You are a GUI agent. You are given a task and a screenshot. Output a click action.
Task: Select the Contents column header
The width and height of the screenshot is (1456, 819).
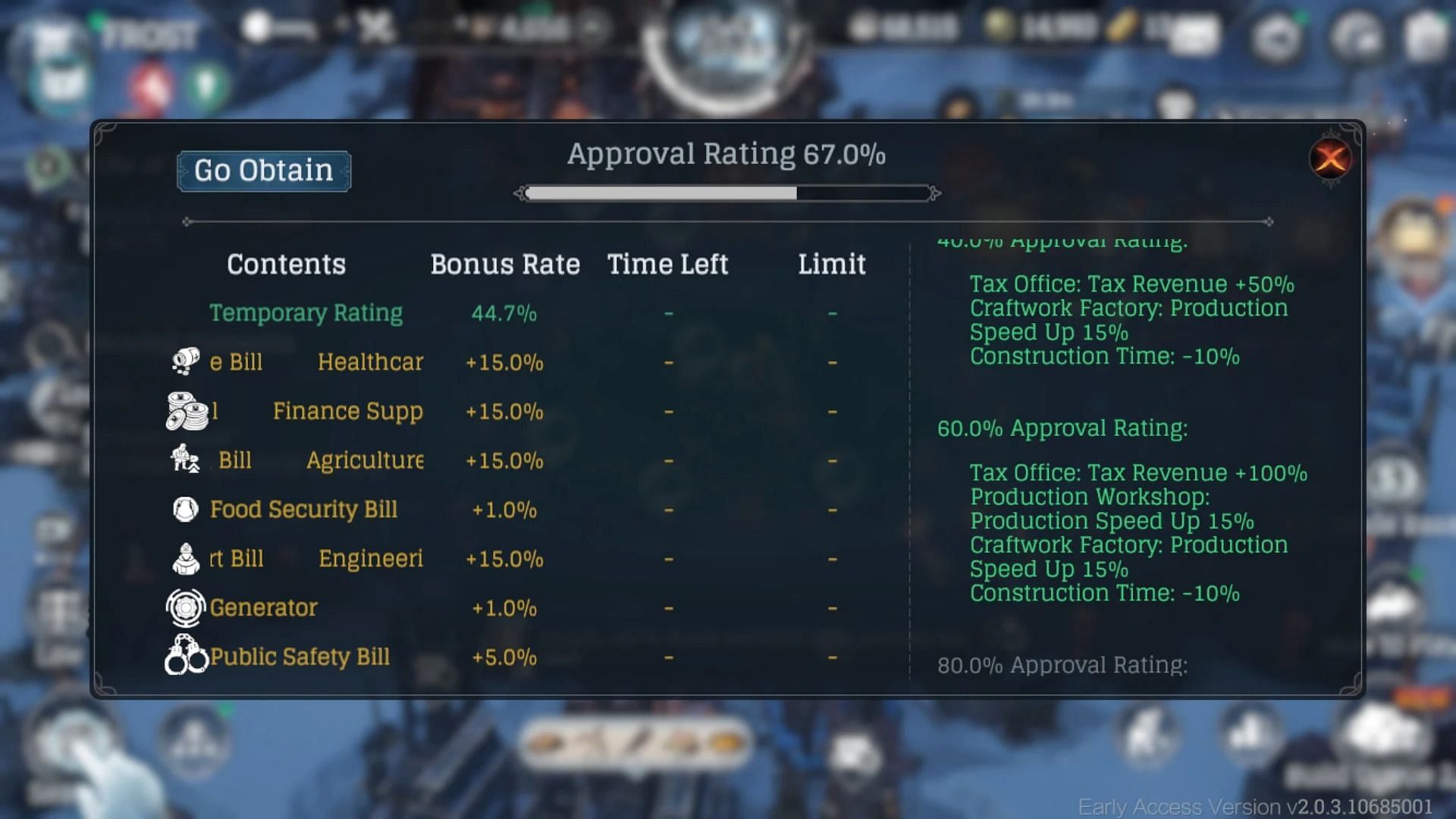click(x=286, y=262)
